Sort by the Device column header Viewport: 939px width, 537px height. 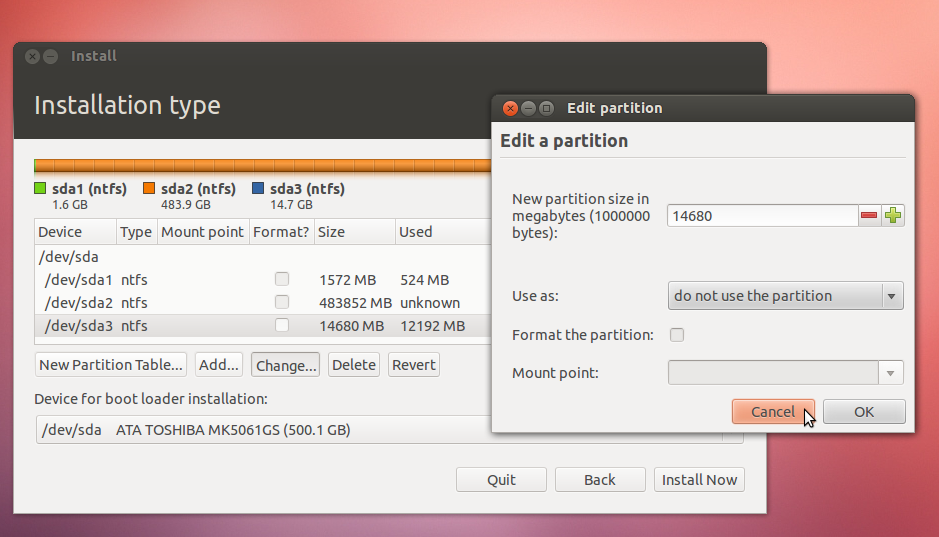click(x=75, y=232)
